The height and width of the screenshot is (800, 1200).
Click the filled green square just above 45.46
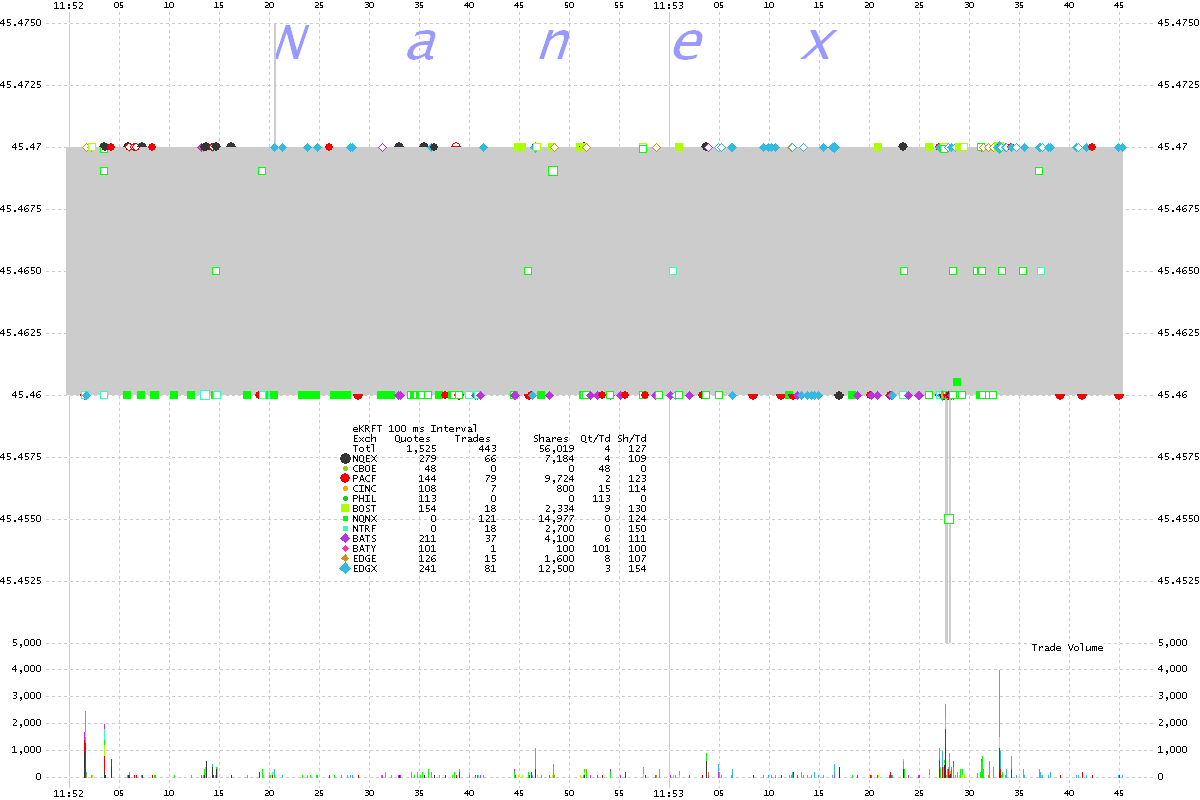pyautogui.click(x=958, y=381)
